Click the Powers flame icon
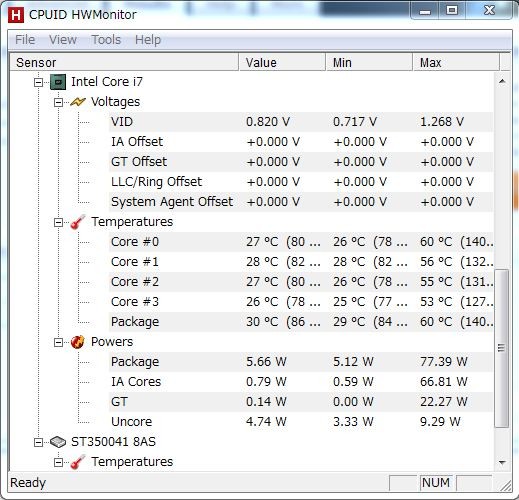Screen dimensions: 519x500 [x=78, y=342]
